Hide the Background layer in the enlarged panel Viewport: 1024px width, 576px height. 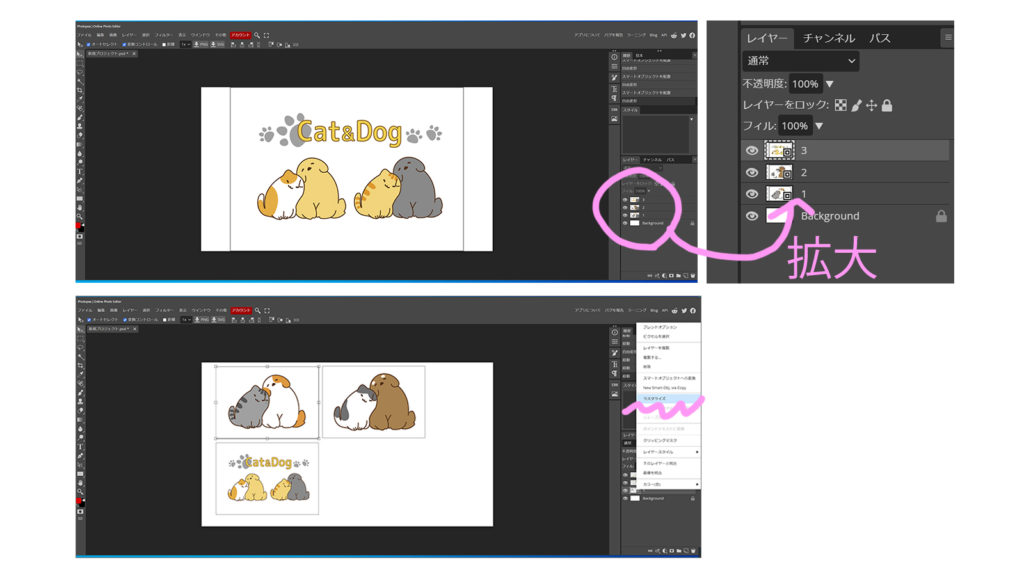(752, 216)
